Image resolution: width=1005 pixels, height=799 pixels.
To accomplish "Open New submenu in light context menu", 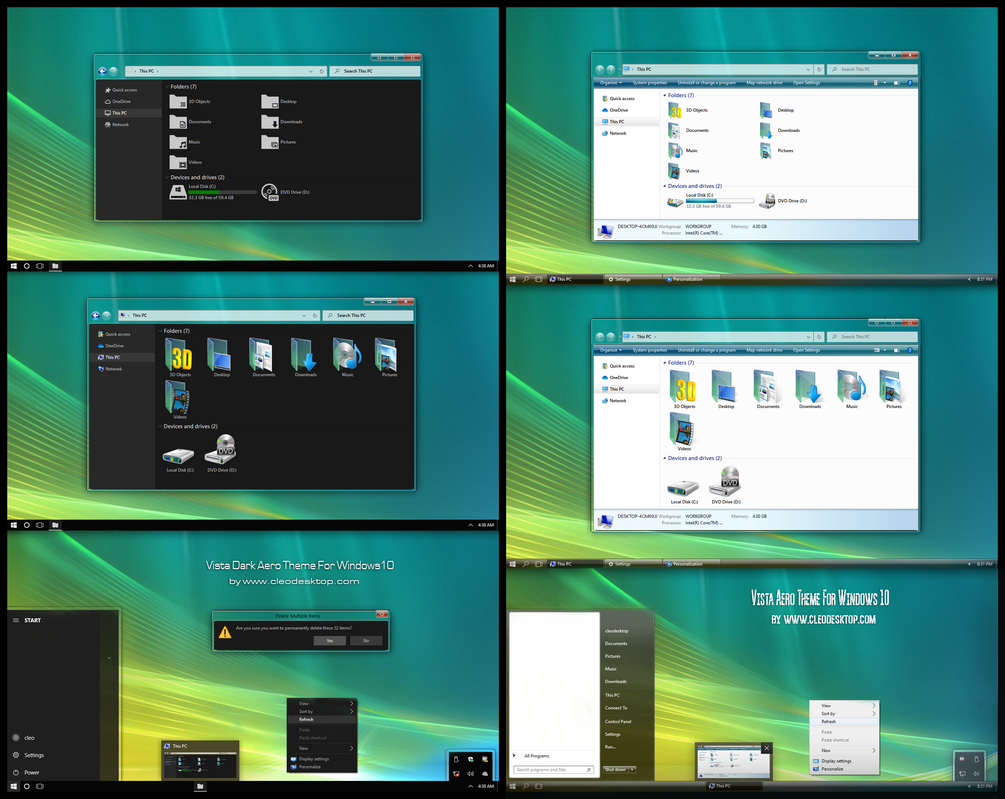I will [x=844, y=750].
